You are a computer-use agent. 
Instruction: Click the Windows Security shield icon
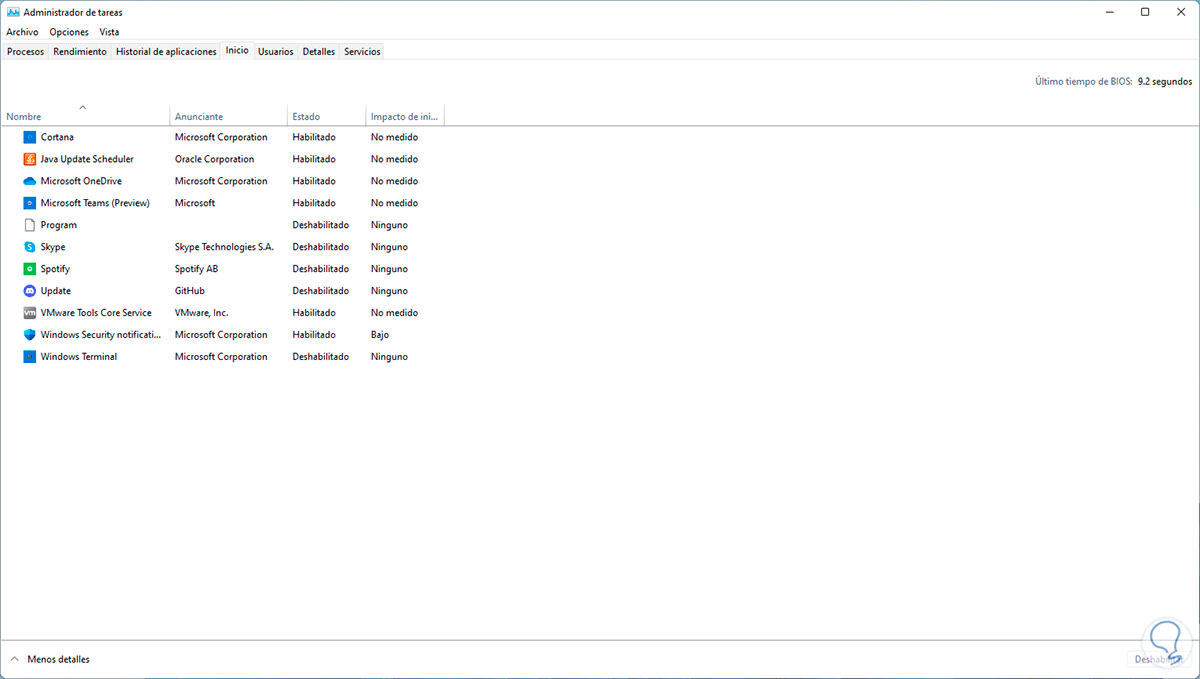(x=29, y=335)
